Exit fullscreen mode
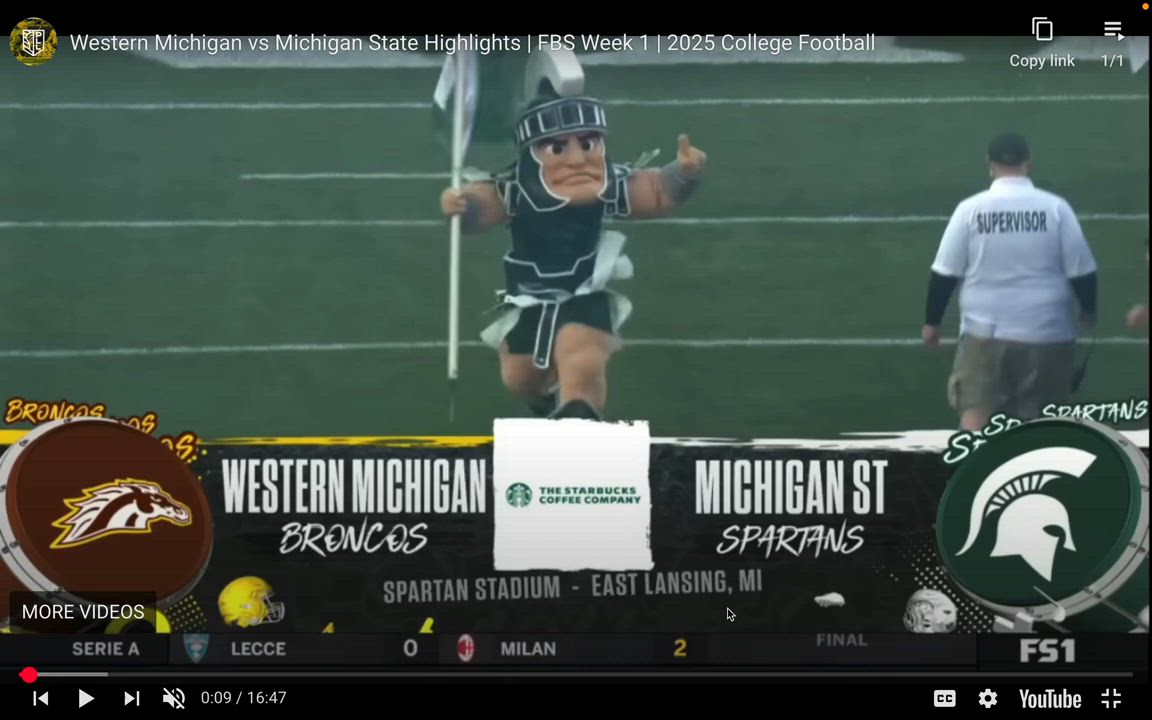The height and width of the screenshot is (720, 1152). (1111, 698)
